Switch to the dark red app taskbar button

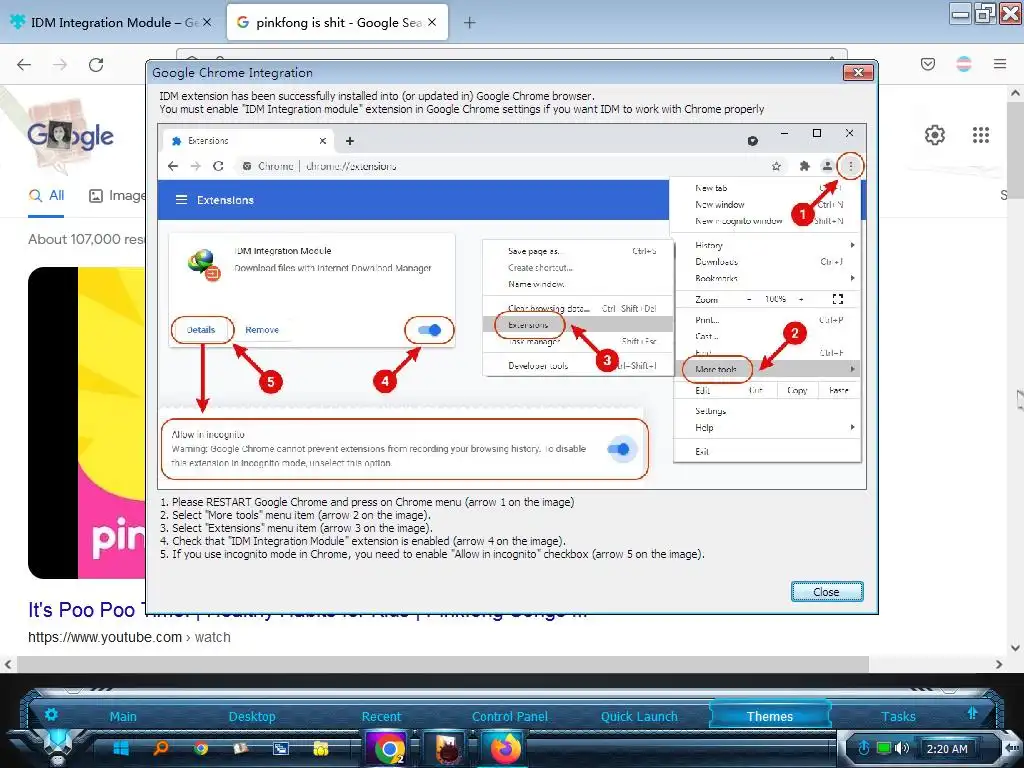[x=447, y=748]
